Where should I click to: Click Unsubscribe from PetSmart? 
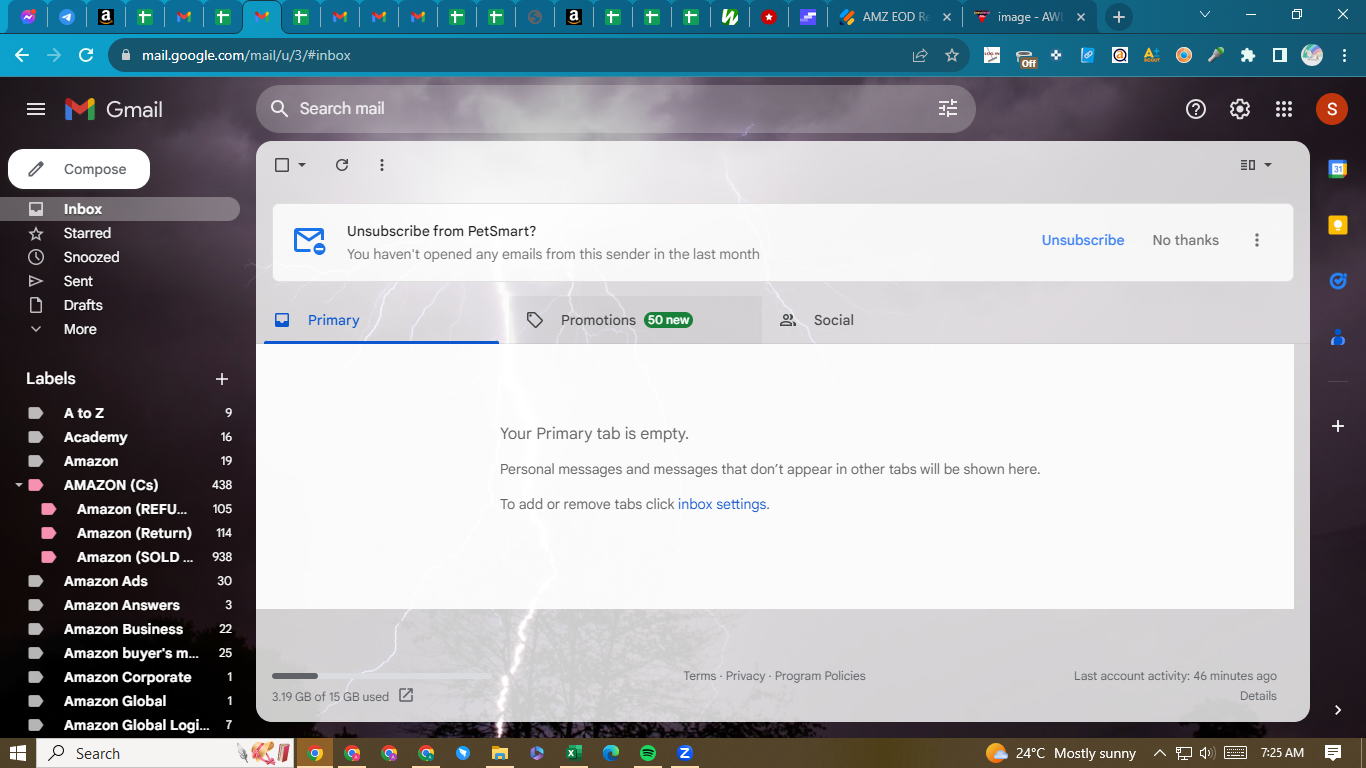tap(1083, 240)
